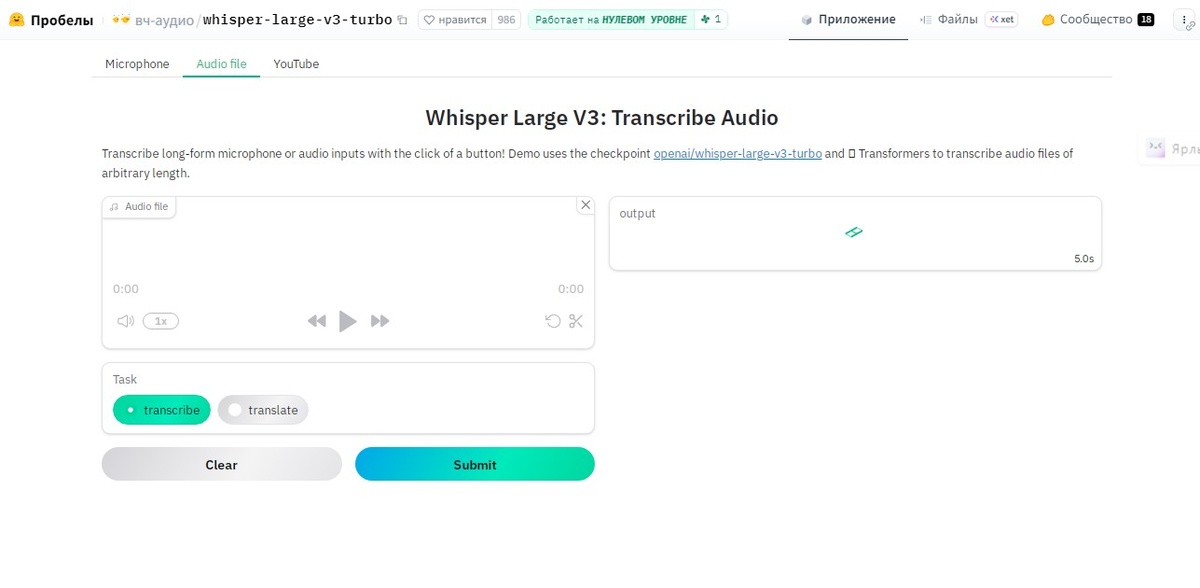Change the 1x playback speed
This screenshot has width=1200, height=588.
pyautogui.click(x=161, y=321)
